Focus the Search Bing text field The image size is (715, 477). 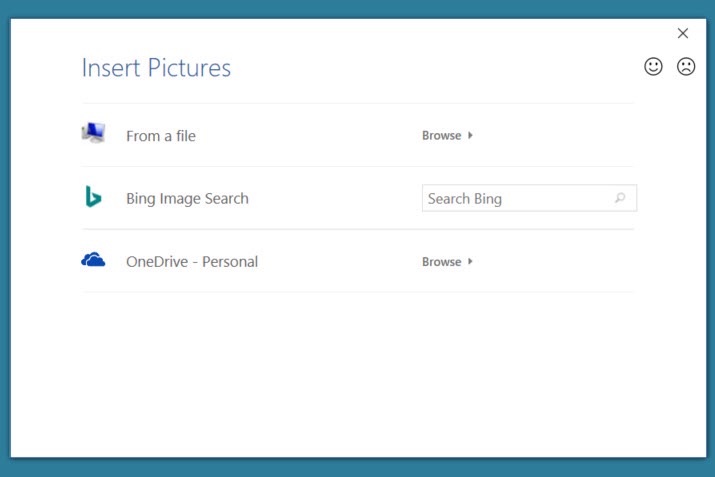pos(515,198)
